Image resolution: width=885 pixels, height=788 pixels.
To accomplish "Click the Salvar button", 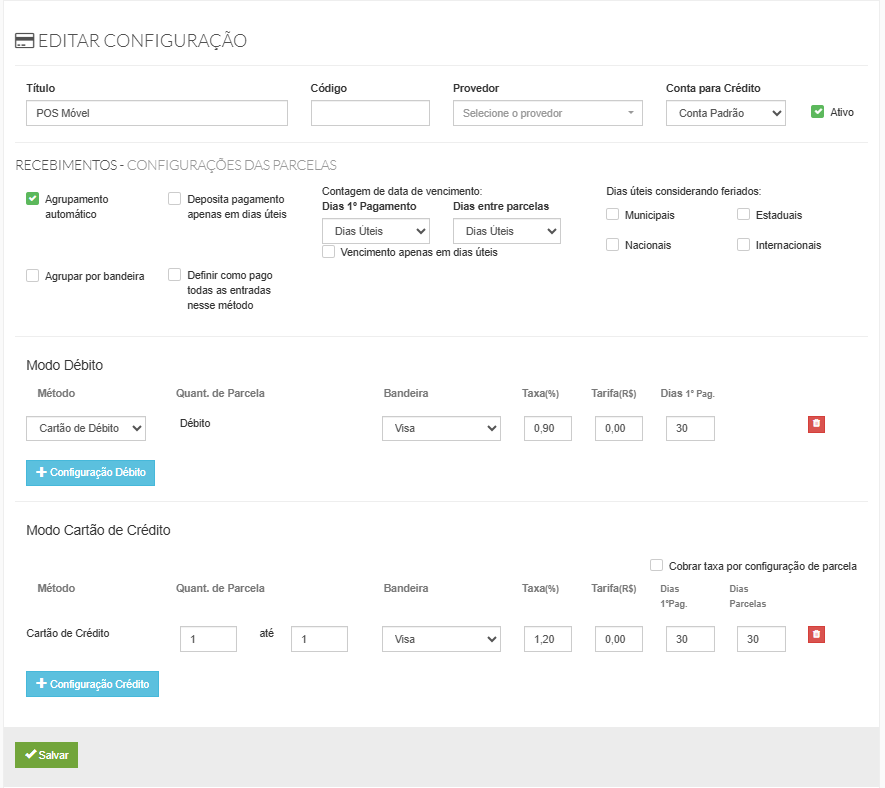I will [46, 755].
